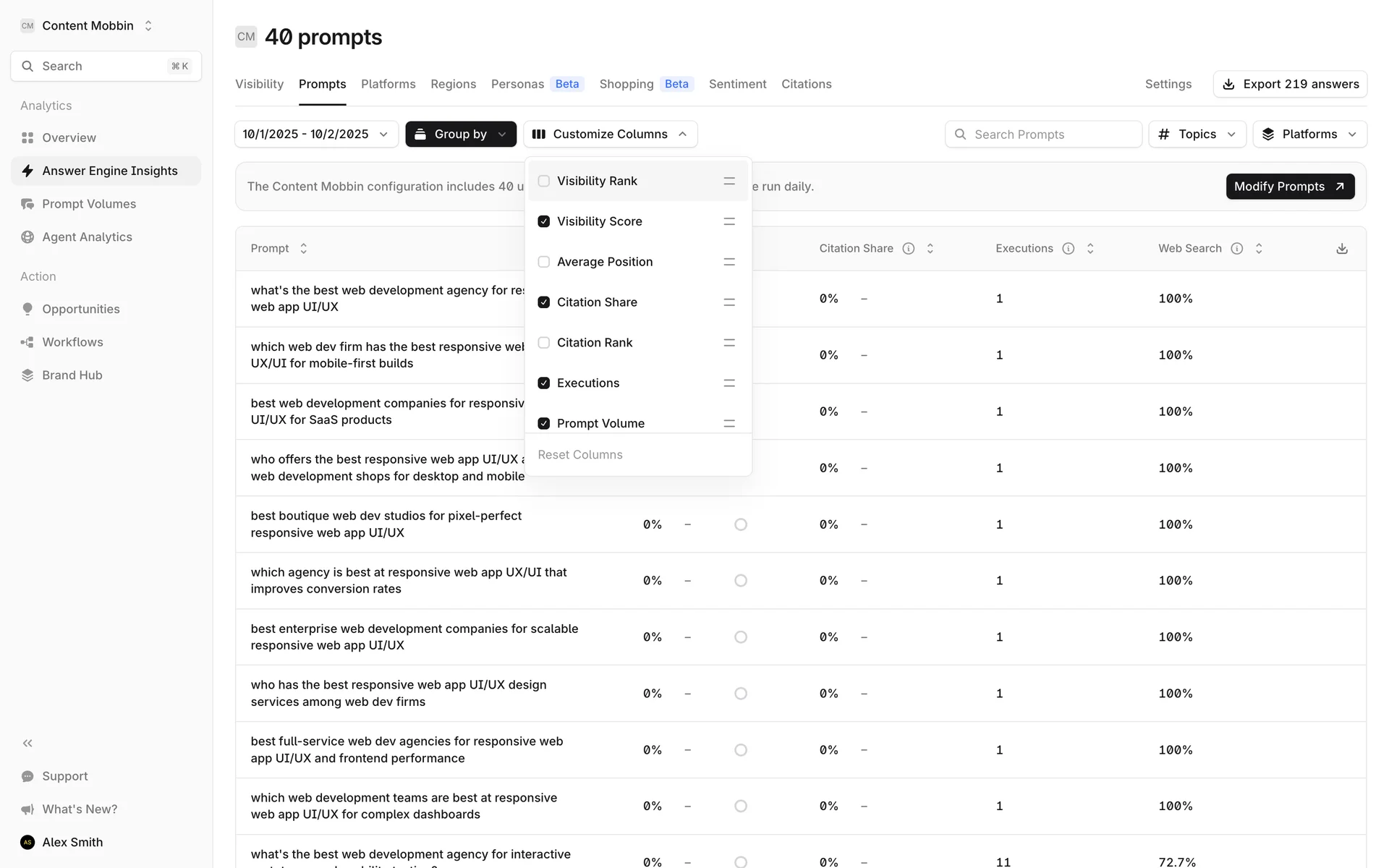Click Export 219 answers button
Image resolution: width=1389 pixels, height=868 pixels.
tap(1290, 84)
